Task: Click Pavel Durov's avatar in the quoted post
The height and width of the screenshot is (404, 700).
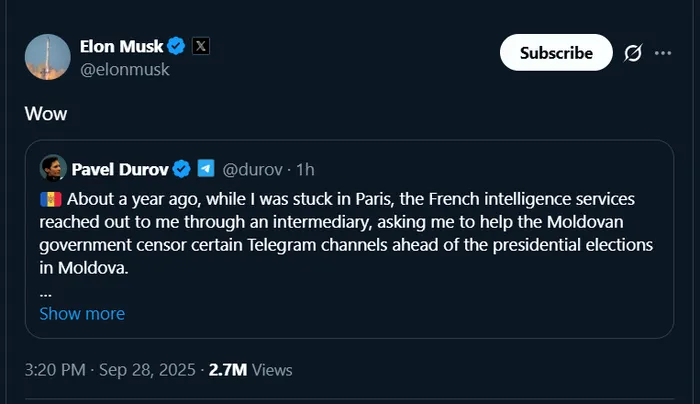Action: (53, 167)
